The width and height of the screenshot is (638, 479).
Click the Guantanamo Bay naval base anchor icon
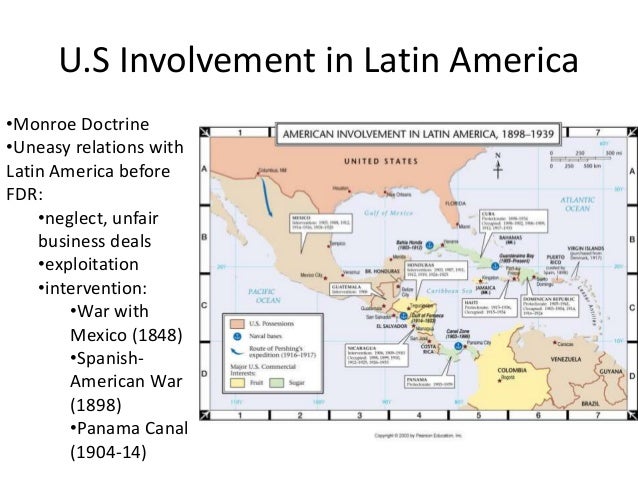click(x=495, y=266)
